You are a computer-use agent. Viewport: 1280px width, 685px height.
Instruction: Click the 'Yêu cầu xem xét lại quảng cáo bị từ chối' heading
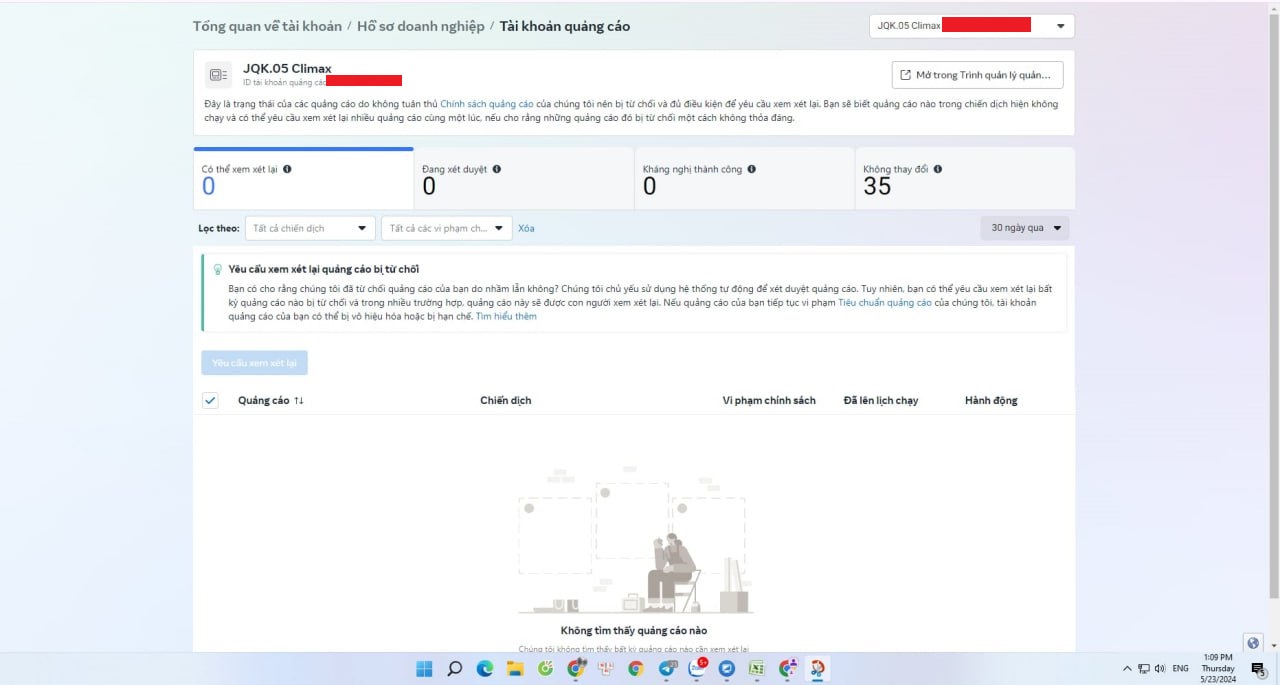[x=324, y=270]
